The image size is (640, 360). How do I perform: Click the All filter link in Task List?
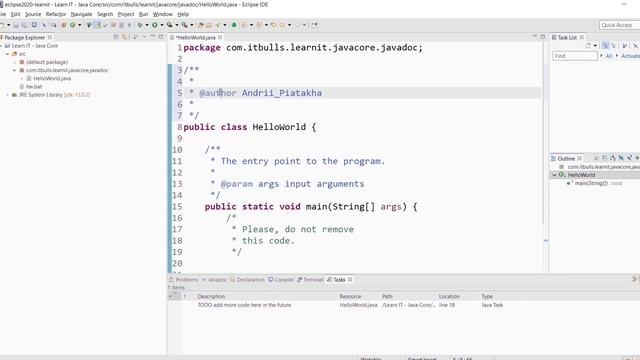click(x=609, y=56)
